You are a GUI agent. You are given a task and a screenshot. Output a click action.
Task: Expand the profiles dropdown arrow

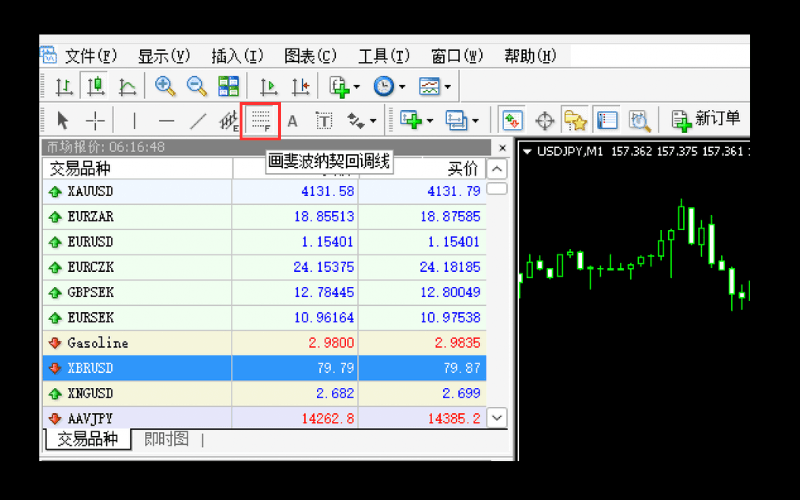(x=476, y=121)
